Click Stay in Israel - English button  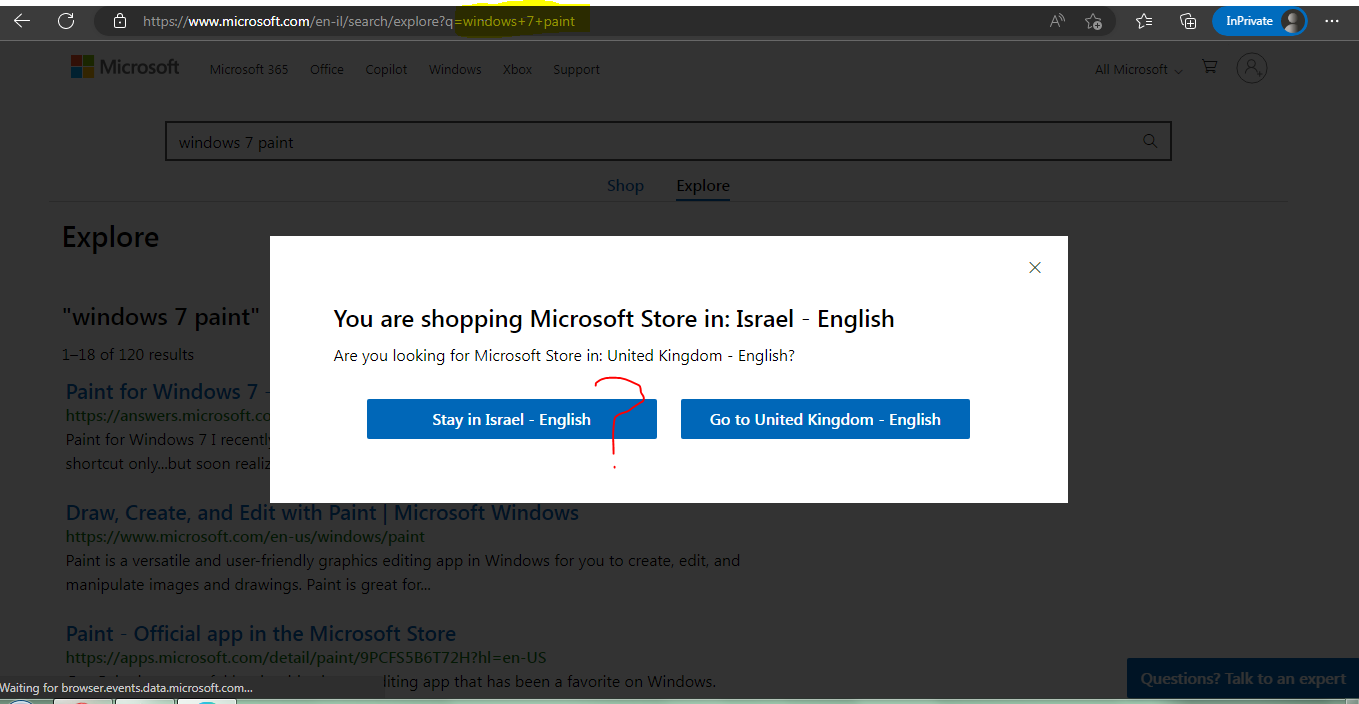[511, 419]
